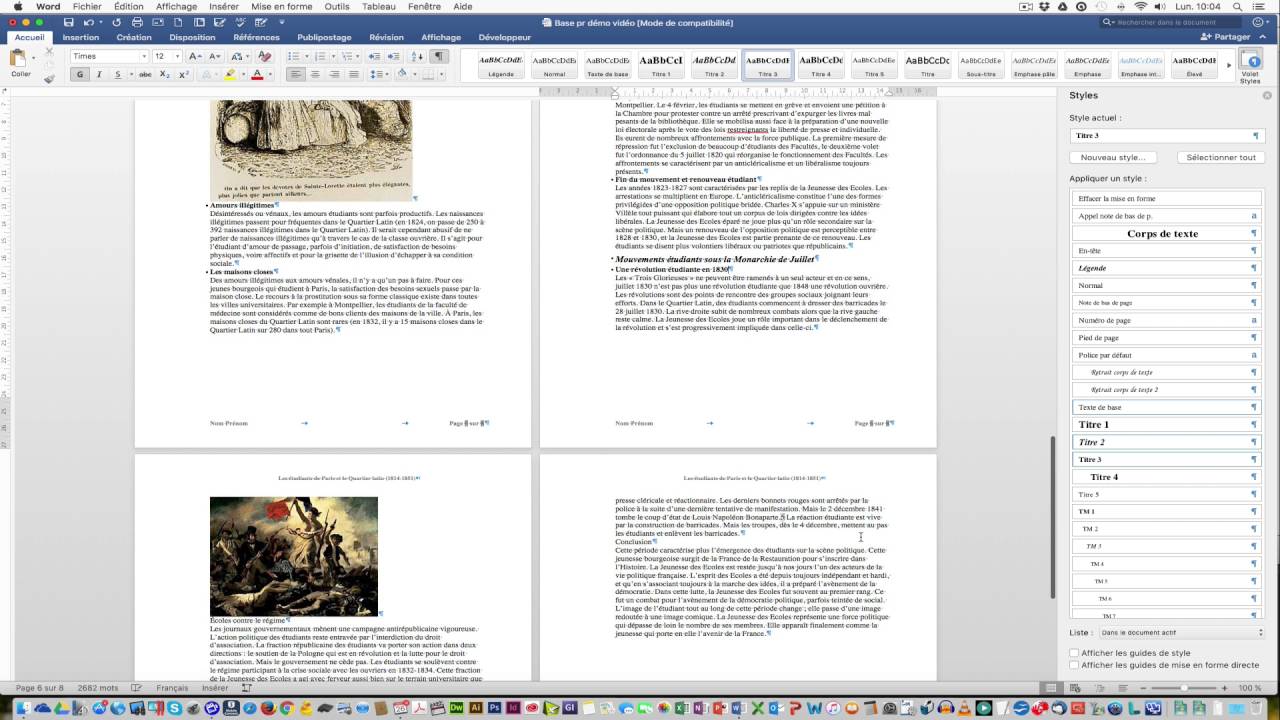Center the paragraph text
1280x720 pixels.
point(316,74)
